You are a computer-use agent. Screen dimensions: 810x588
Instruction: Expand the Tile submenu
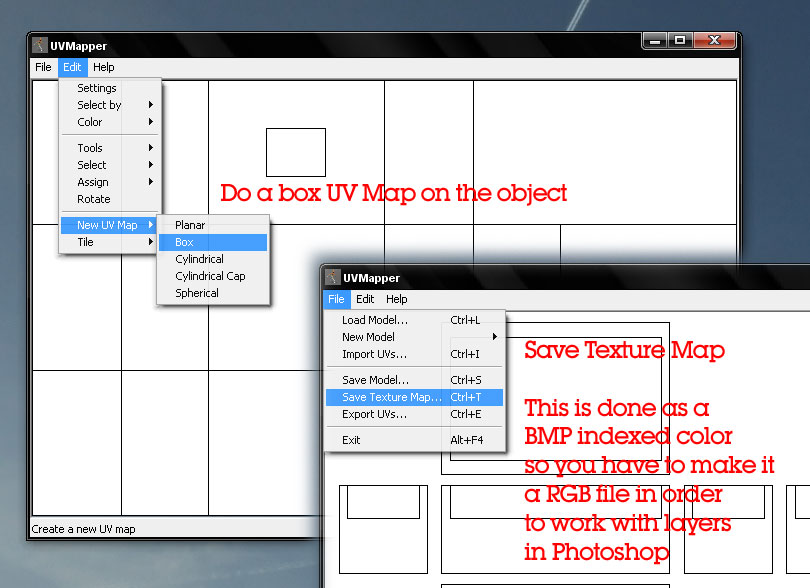coord(110,242)
